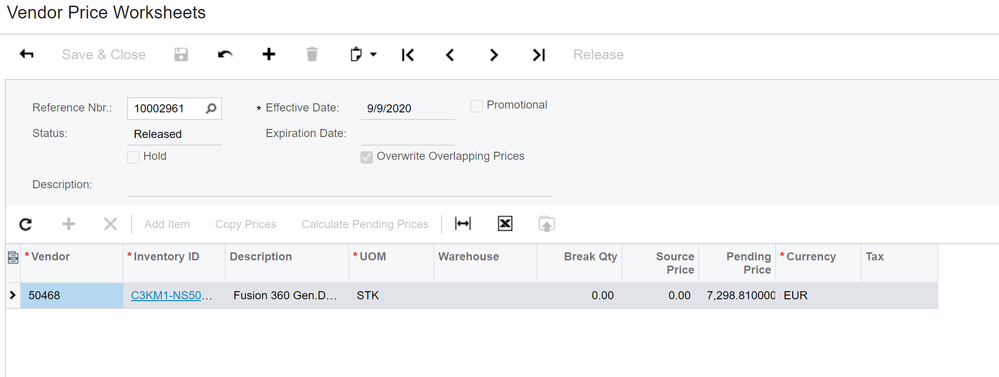Click grid column configuration icon
Viewport: 999px width, 377px height.
13,257
